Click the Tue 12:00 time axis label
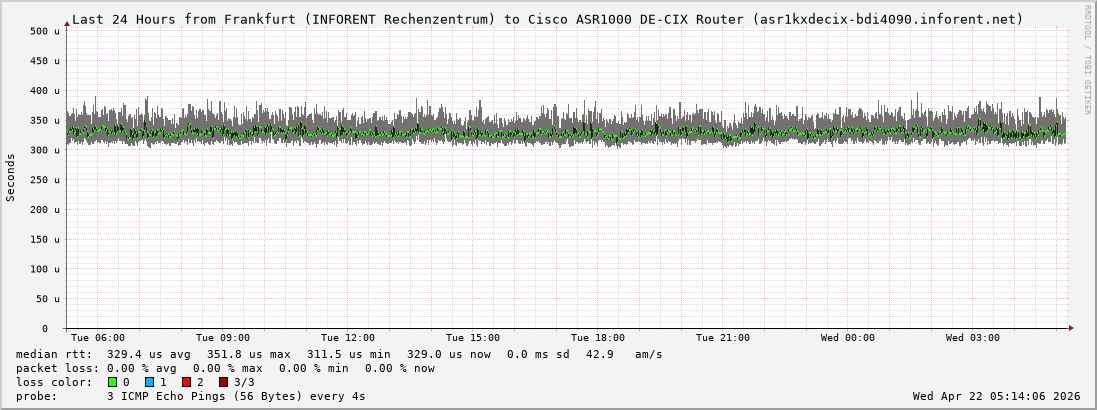The height and width of the screenshot is (410, 1097). click(x=348, y=338)
